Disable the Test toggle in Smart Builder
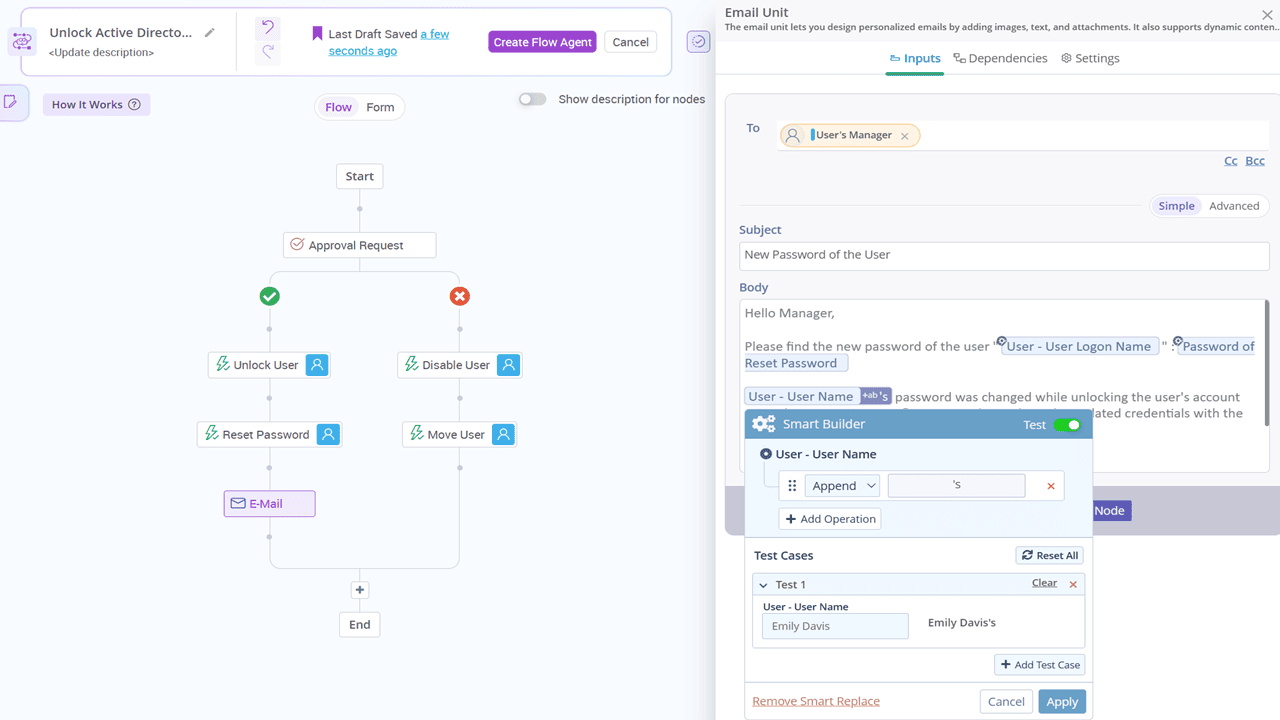This screenshot has width=1280, height=720. tap(1069, 424)
